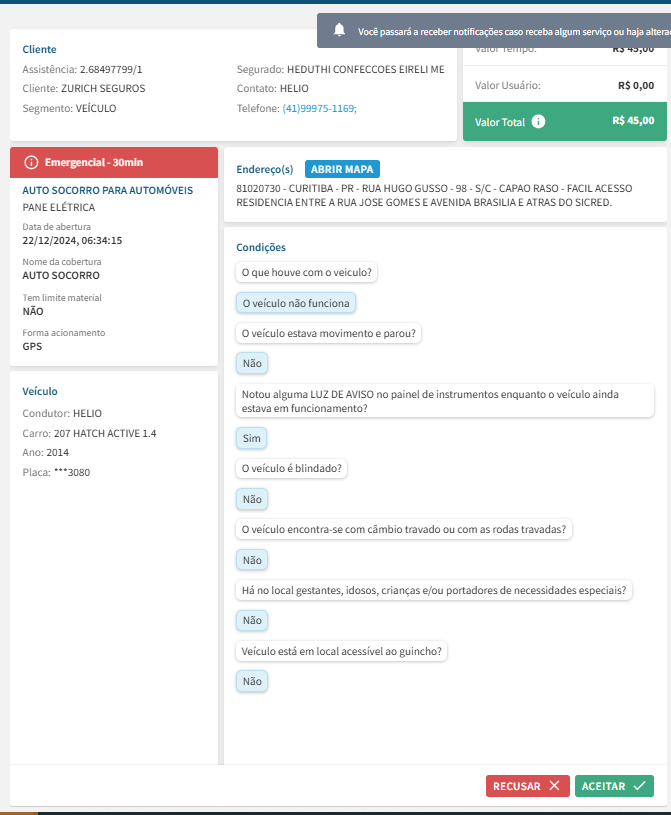Click the LUZ DE AVISO question bubble
The height and width of the screenshot is (815, 671).
coord(445,401)
